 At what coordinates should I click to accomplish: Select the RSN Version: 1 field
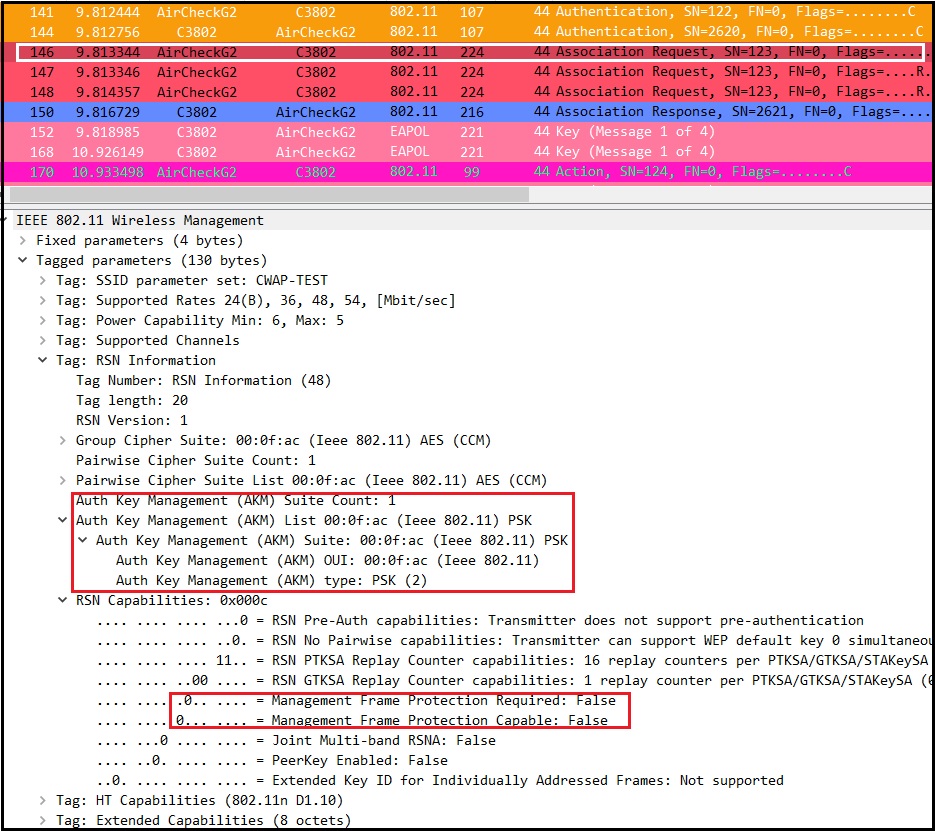131,421
